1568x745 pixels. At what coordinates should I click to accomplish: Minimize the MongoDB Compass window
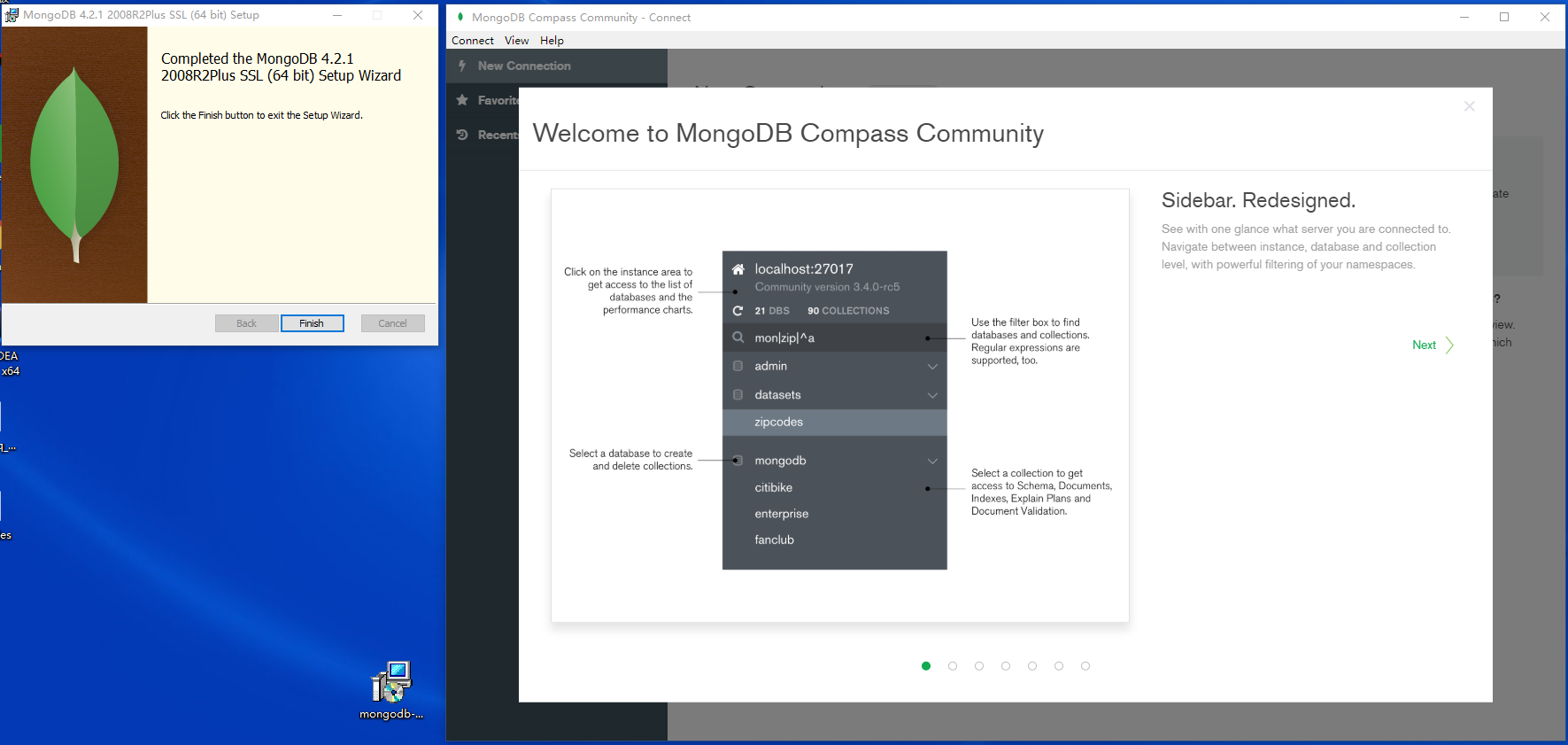1464,17
